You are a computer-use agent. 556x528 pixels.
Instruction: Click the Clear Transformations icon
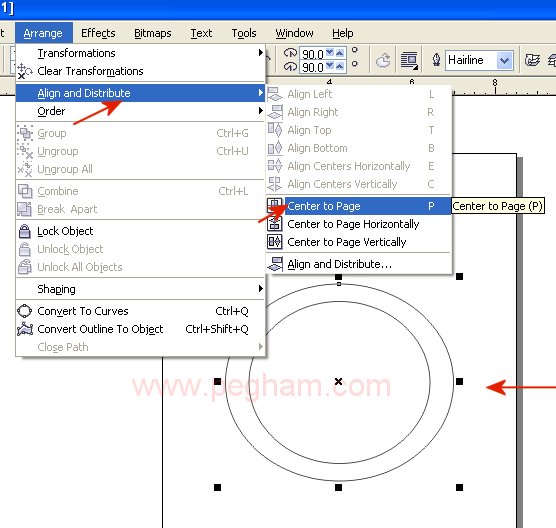coord(25,71)
